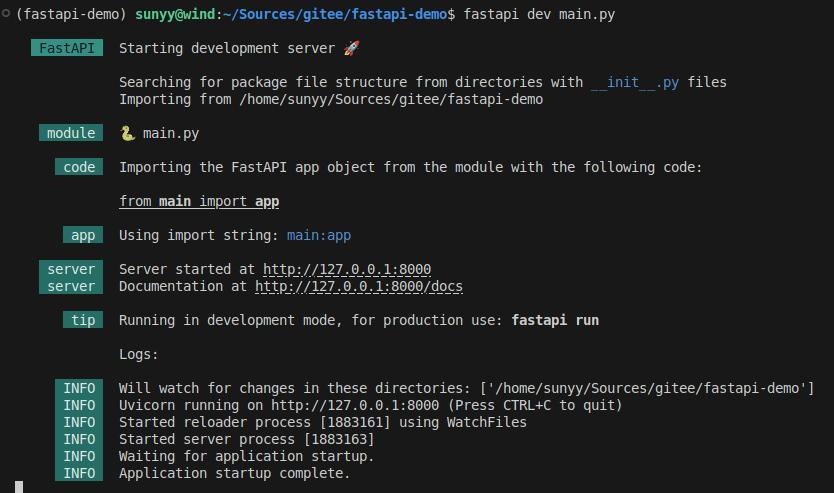Click the tip label badge
Viewport: 834px width, 493px height.
click(83, 320)
